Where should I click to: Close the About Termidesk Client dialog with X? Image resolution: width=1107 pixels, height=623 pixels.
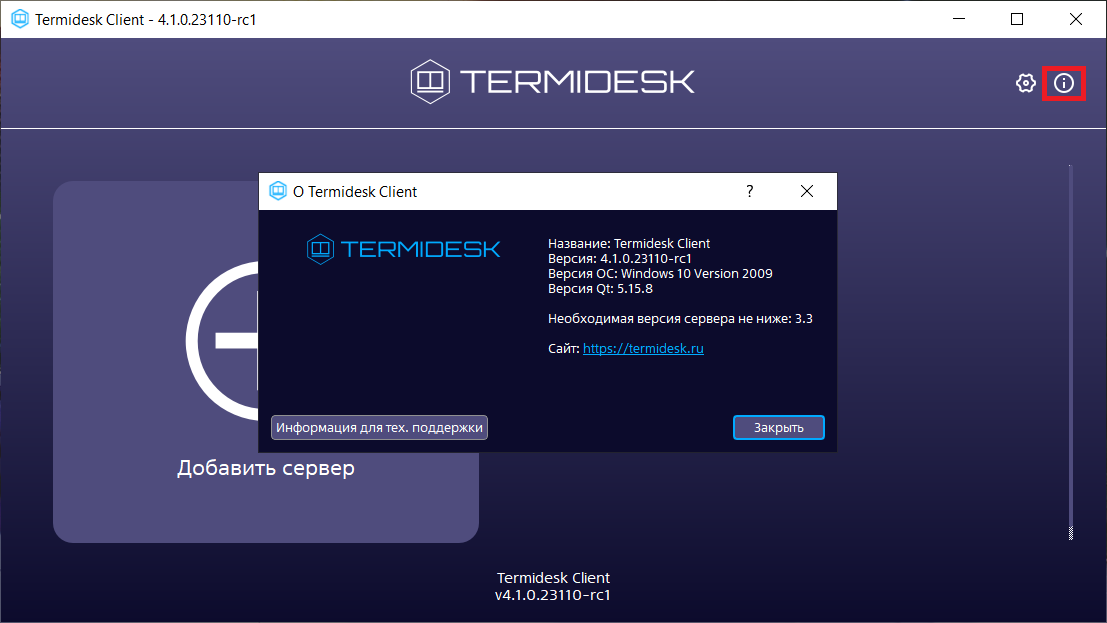coord(806,191)
